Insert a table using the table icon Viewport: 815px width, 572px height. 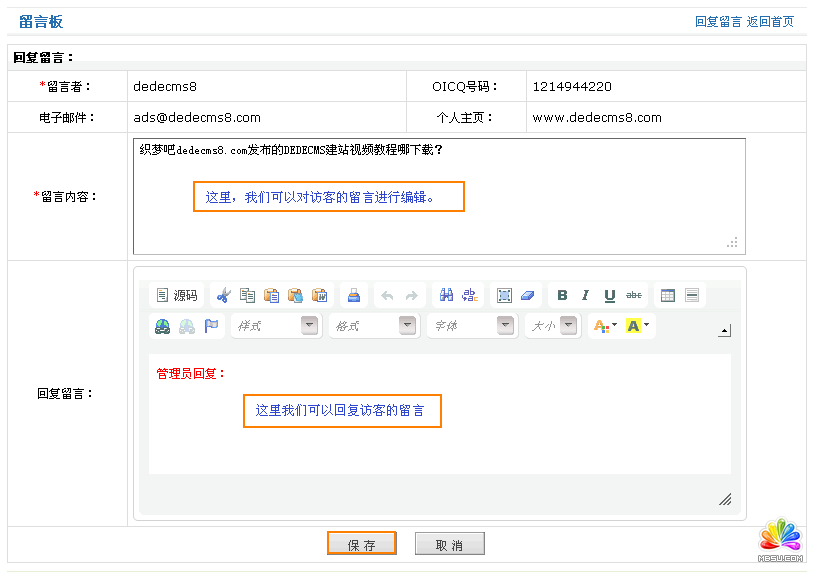pos(668,295)
